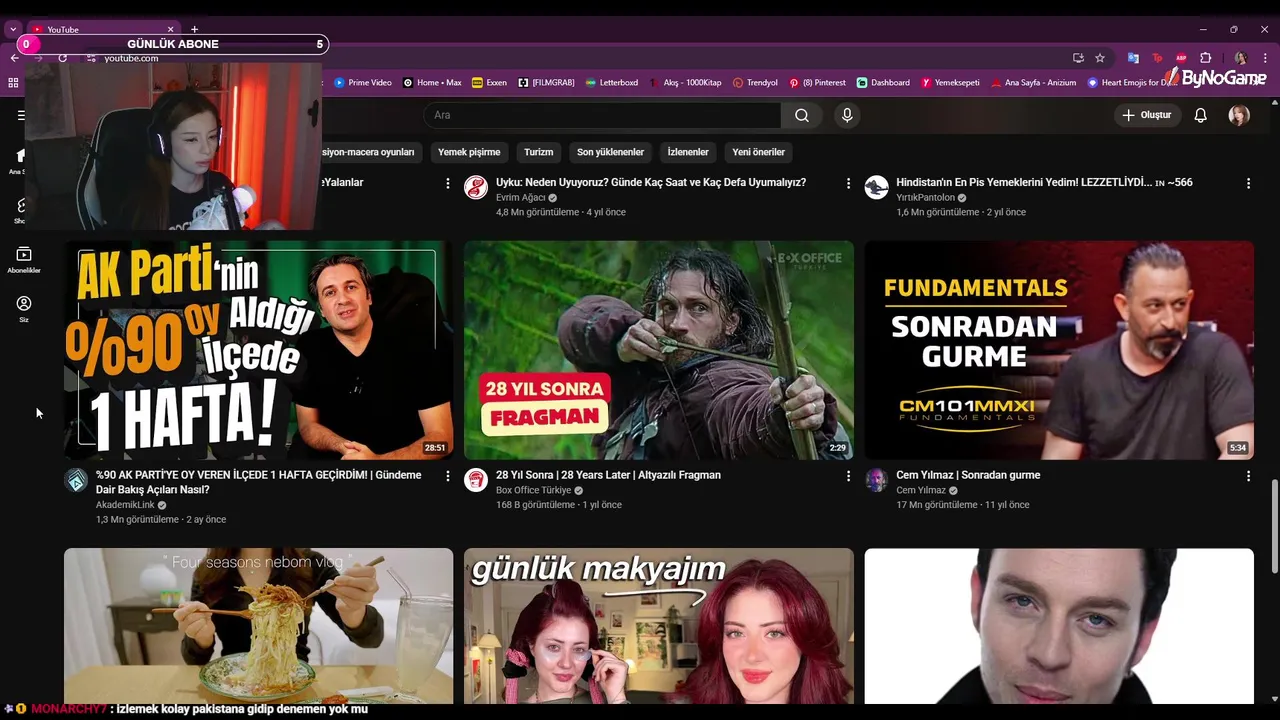Select the Yemek pişirme filter chip
Image resolution: width=1280 pixels, height=720 pixels.
coord(469,152)
